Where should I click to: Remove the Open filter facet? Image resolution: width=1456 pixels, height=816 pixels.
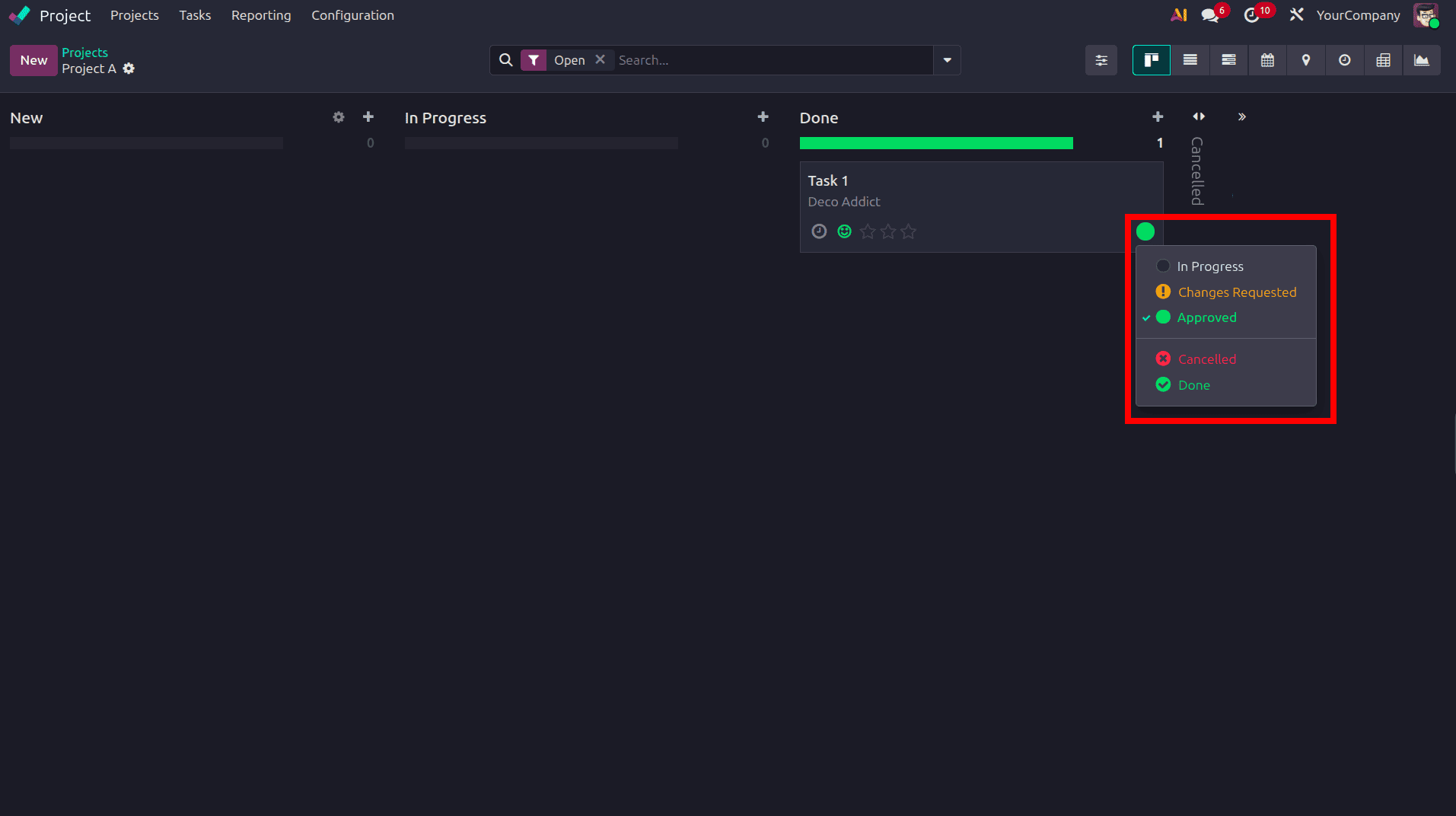(x=600, y=59)
